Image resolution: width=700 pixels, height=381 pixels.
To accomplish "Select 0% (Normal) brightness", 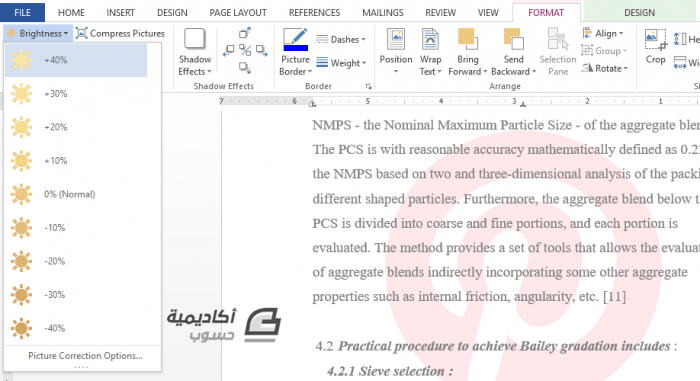I will pyautogui.click(x=76, y=194).
